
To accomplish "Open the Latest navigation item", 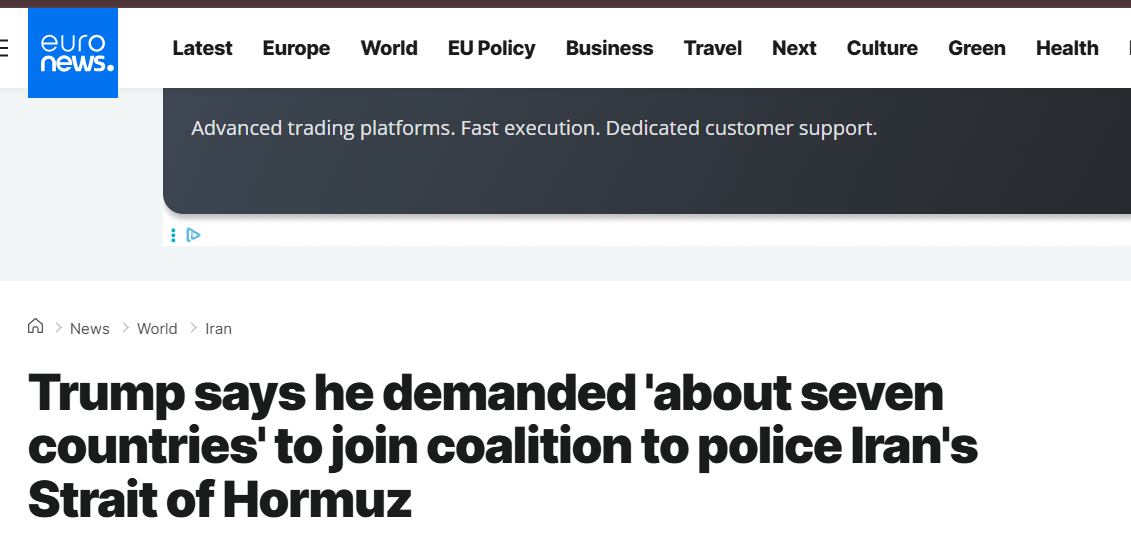I will coord(202,48).
